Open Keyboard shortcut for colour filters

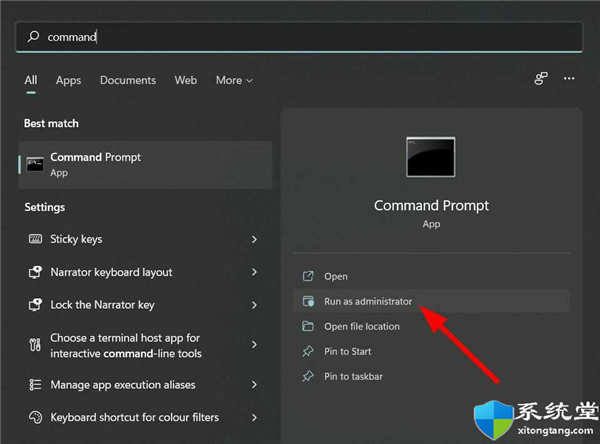tap(145, 417)
